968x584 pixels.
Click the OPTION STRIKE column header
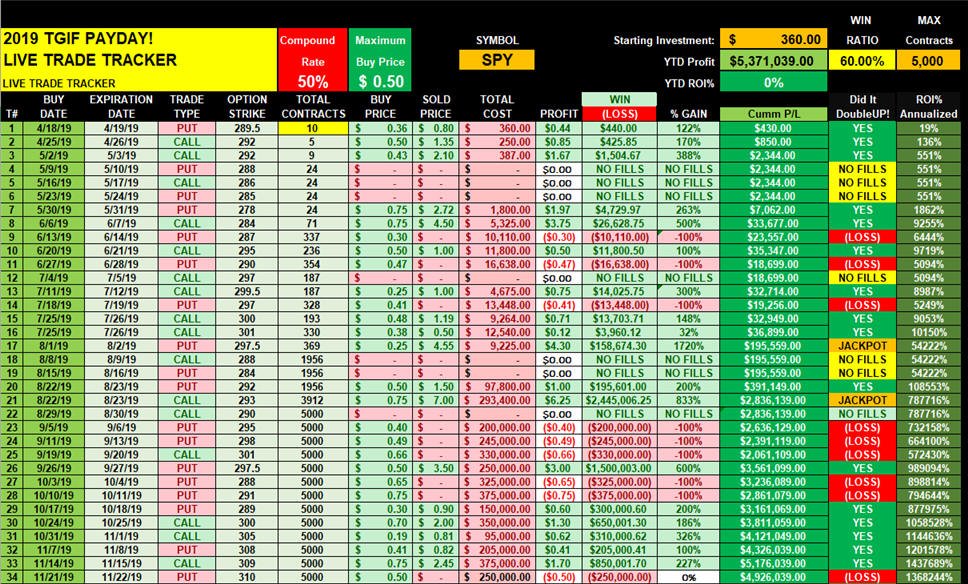pyautogui.click(x=247, y=107)
